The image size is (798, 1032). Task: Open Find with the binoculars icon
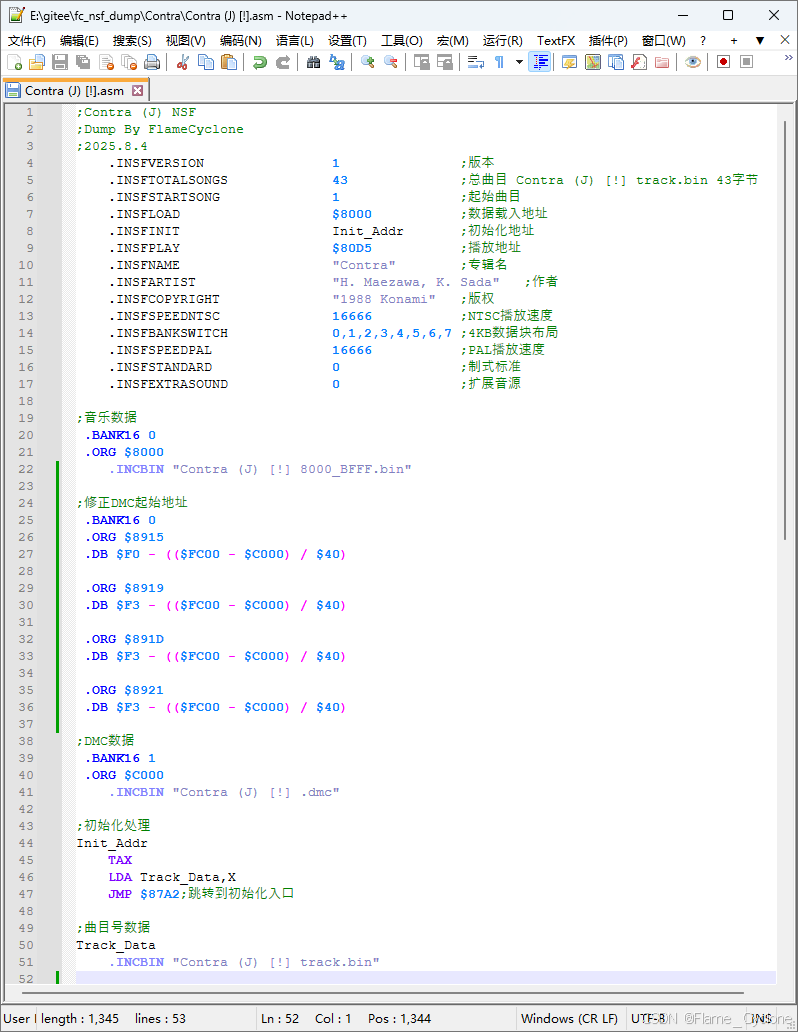click(x=314, y=63)
